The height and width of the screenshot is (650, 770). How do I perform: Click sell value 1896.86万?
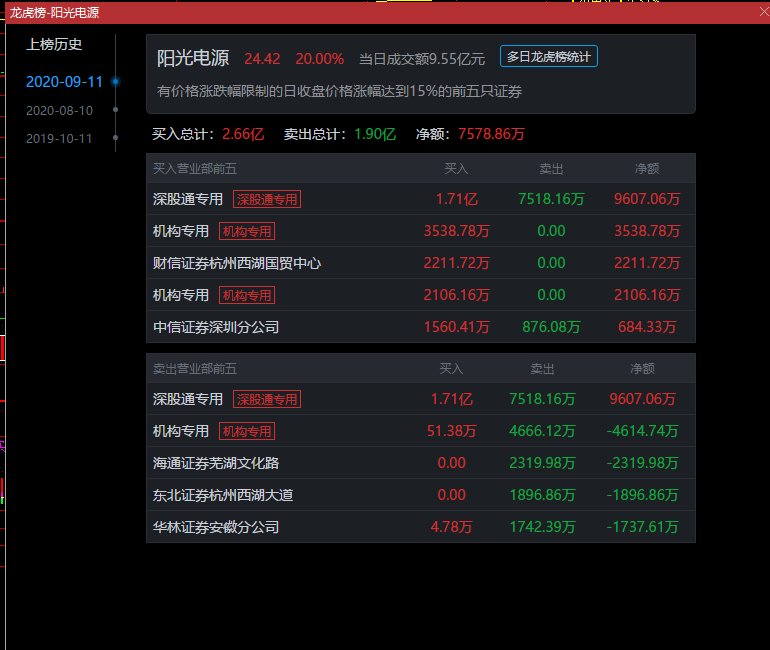click(542, 495)
